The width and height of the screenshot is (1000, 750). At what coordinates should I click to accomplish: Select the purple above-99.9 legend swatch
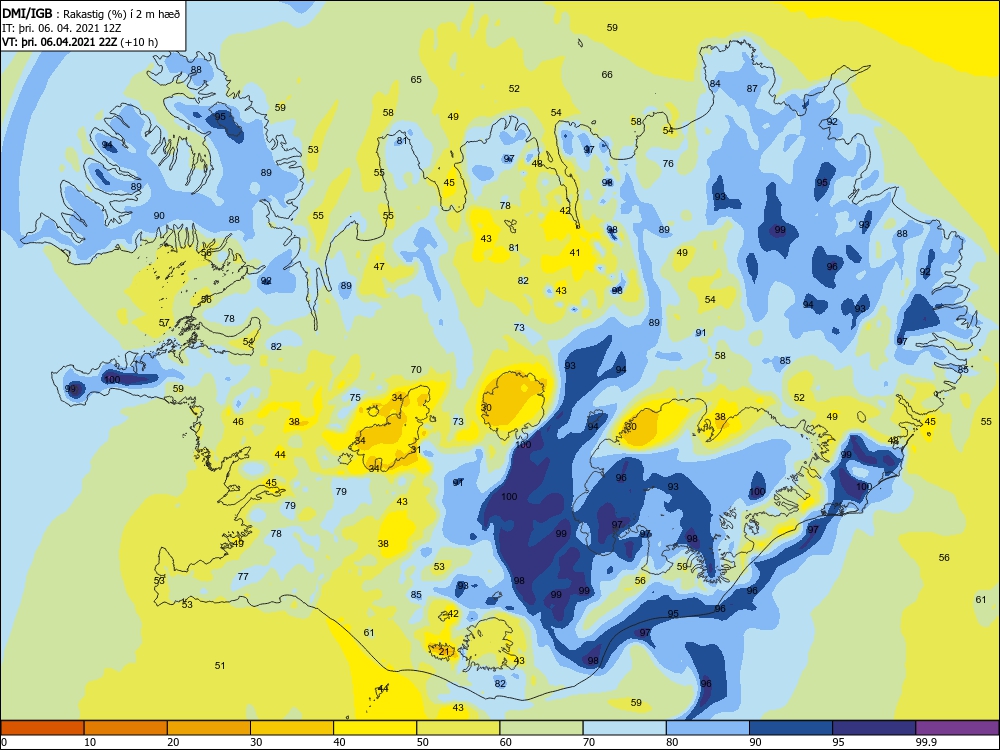tap(957, 728)
